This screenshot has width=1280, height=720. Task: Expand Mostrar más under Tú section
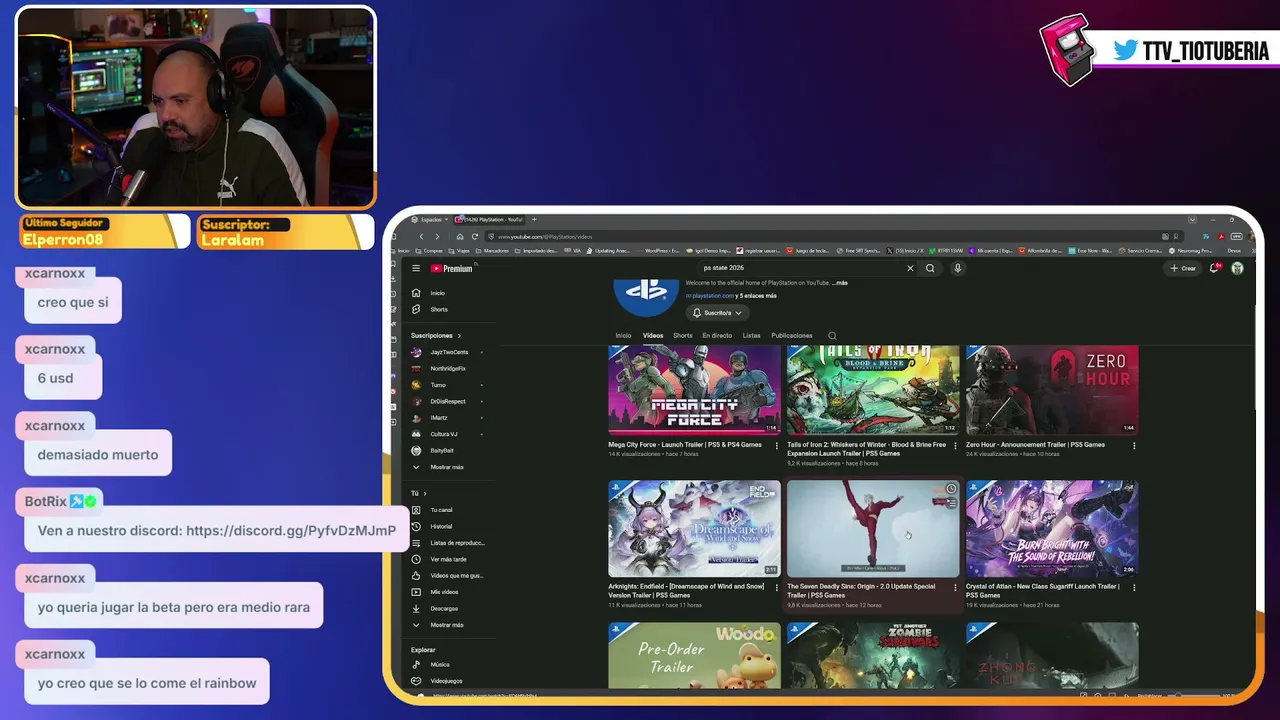(447, 625)
